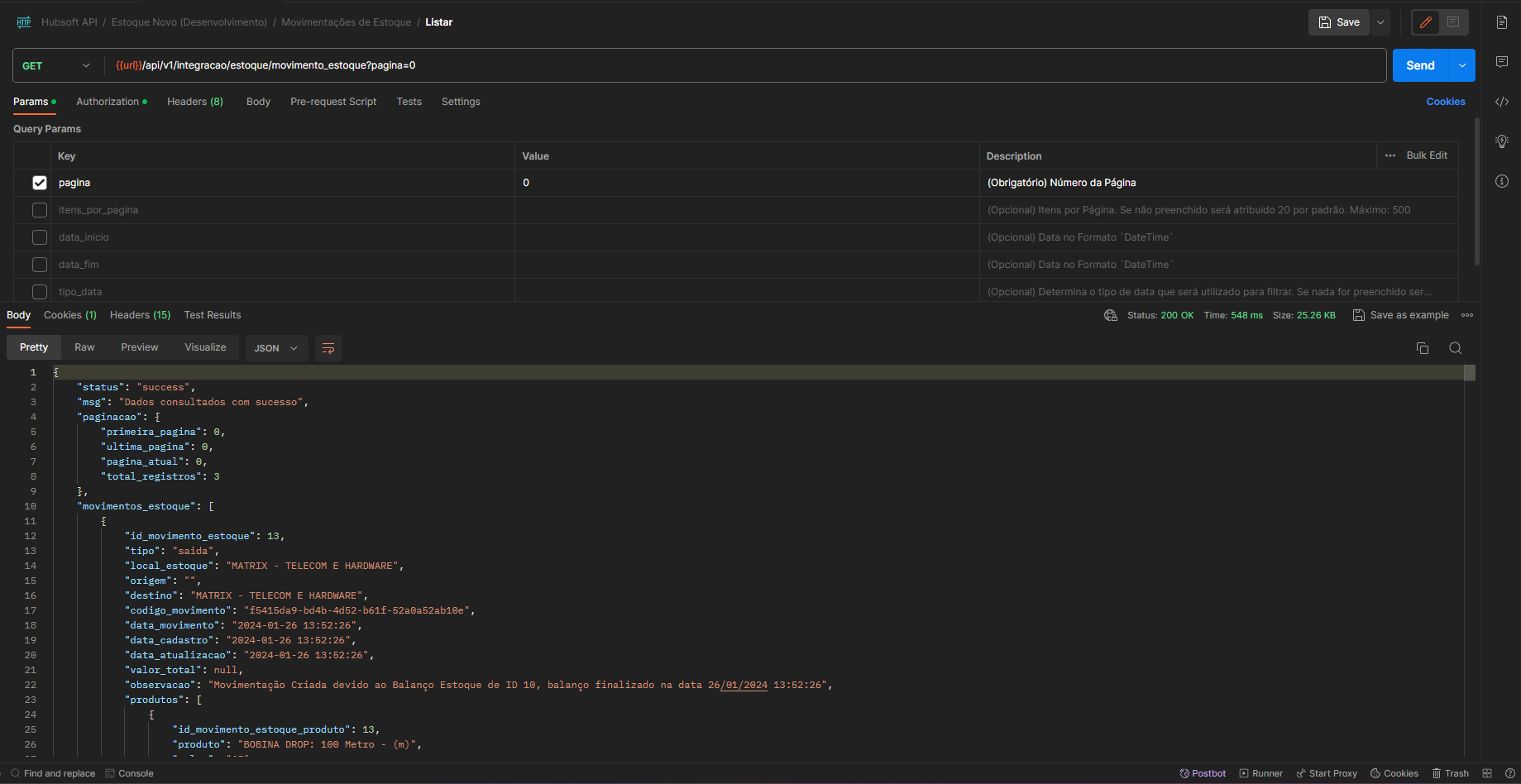Click the Estoque Novo (Desenvolvimento) breadcrumb
1521x784 pixels.
coord(189,22)
